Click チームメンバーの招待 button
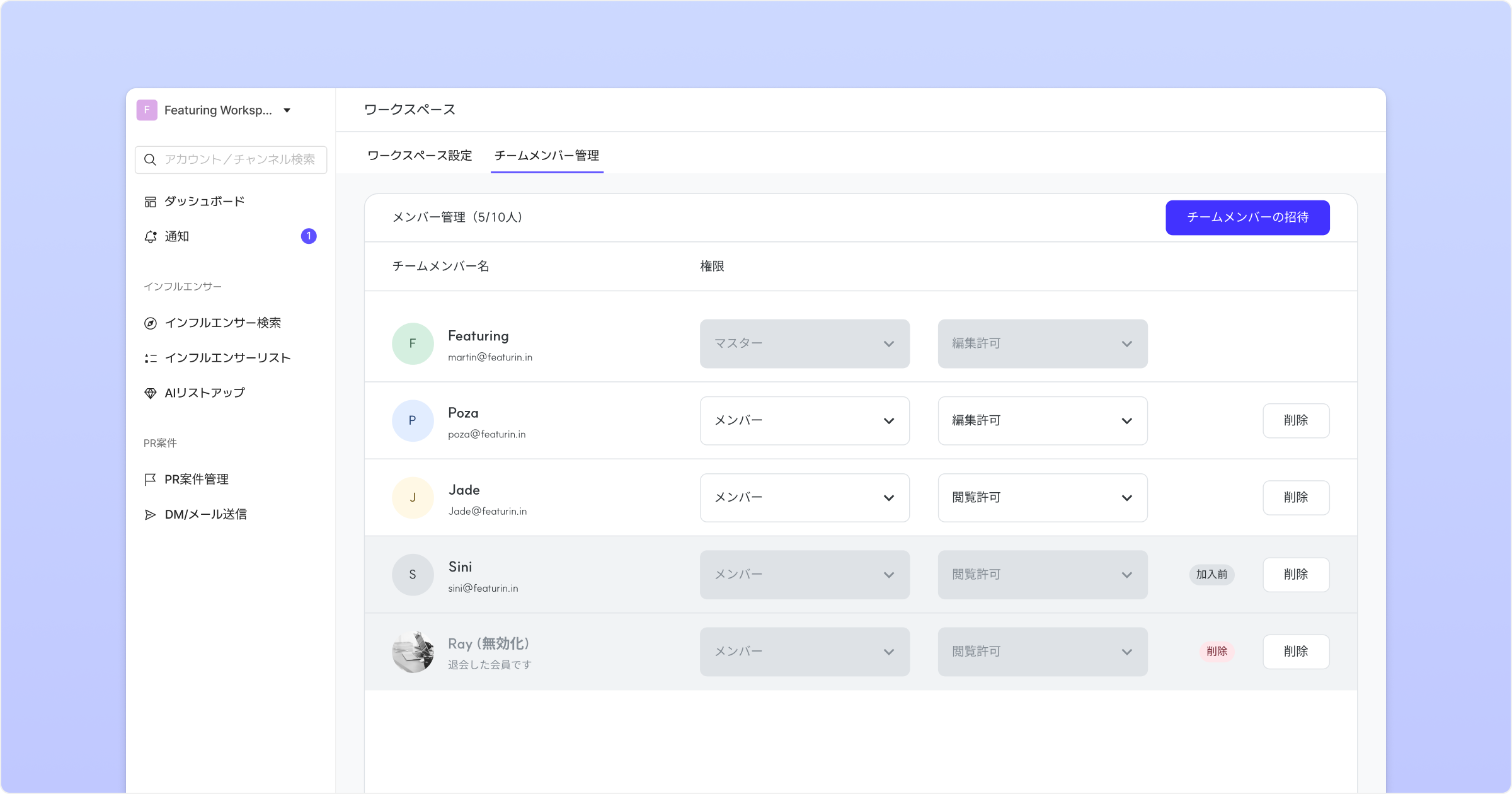This screenshot has height=794, width=1512. (1247, 217)
